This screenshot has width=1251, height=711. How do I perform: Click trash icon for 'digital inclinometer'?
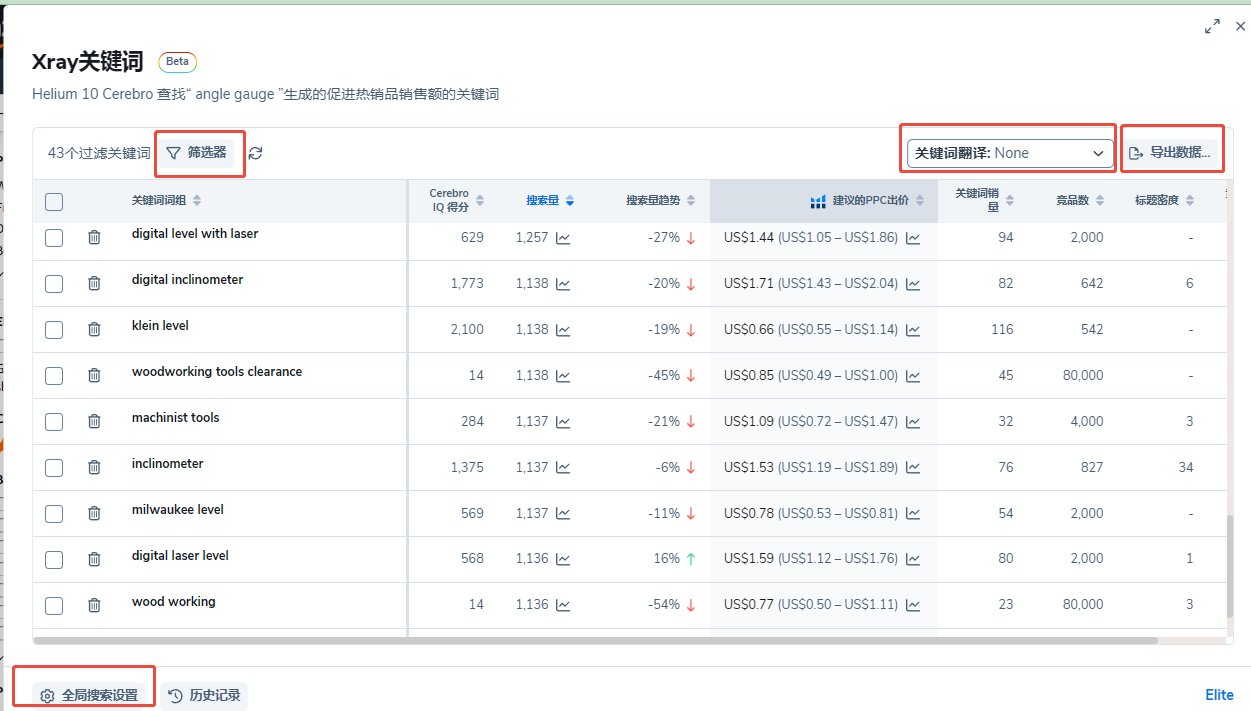pyautogui.click(x=94, y=283)
